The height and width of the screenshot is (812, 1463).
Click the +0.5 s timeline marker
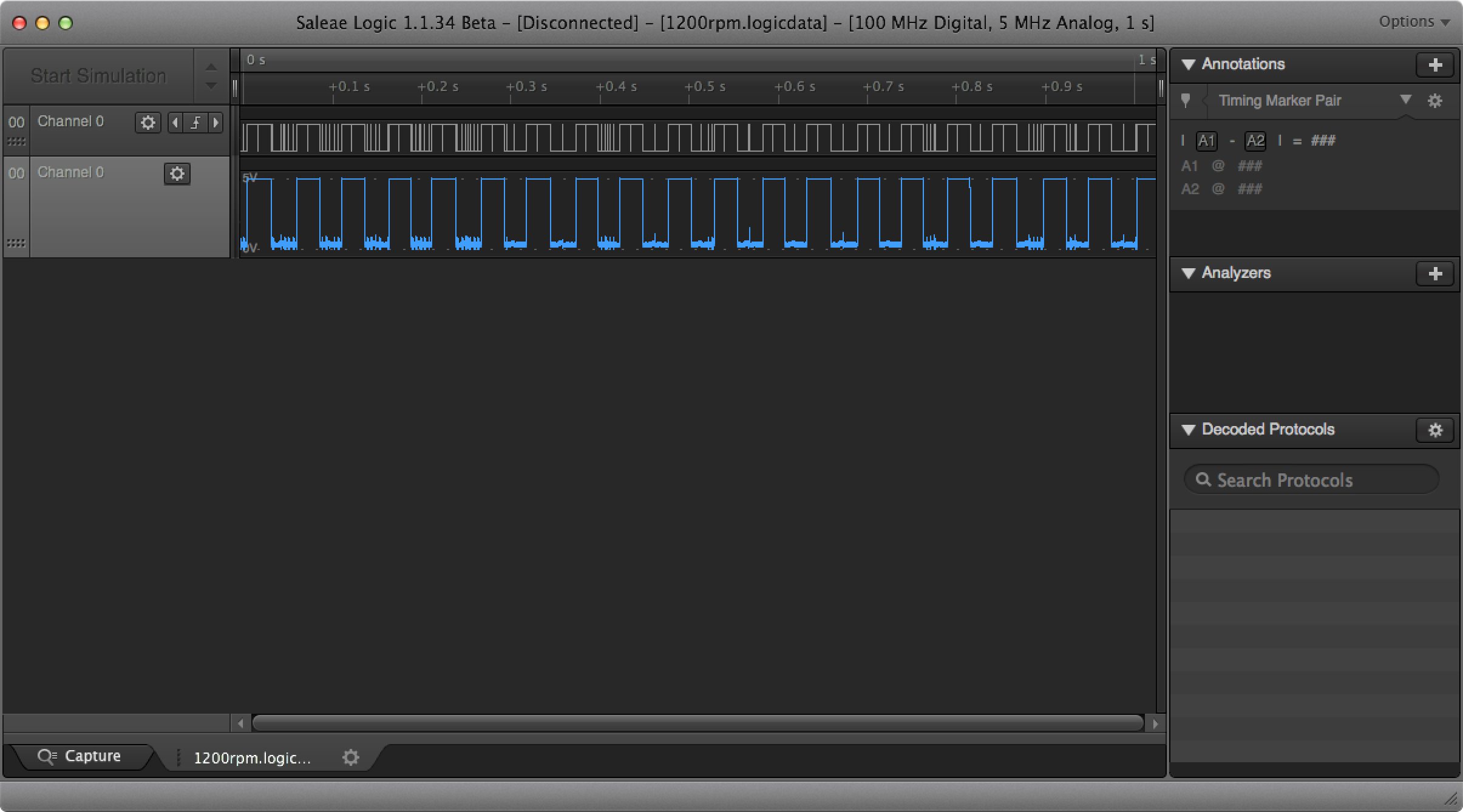[705, 87]
